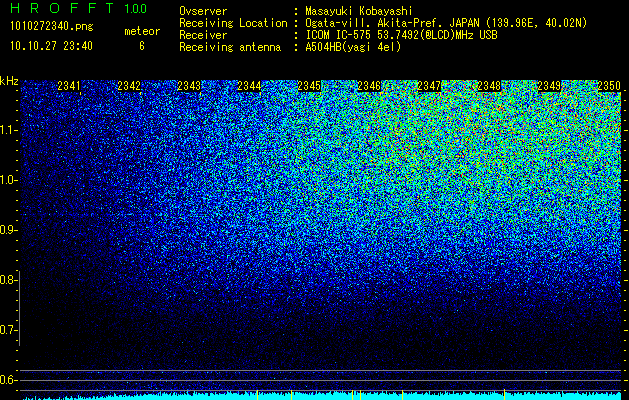Click the last yellow meteor marker after 2348
Screen dimensions: 629x400
(x=504, y=395)
